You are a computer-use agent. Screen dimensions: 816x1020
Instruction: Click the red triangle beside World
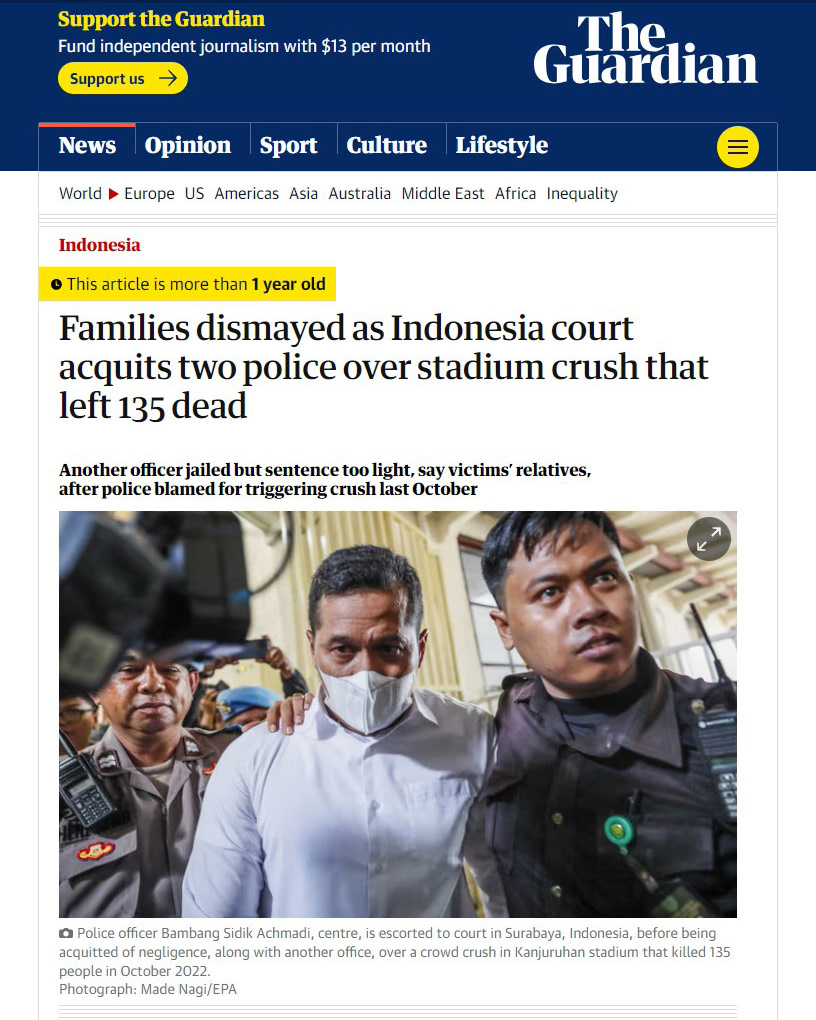pyautogui.click(x=113, y=194)
